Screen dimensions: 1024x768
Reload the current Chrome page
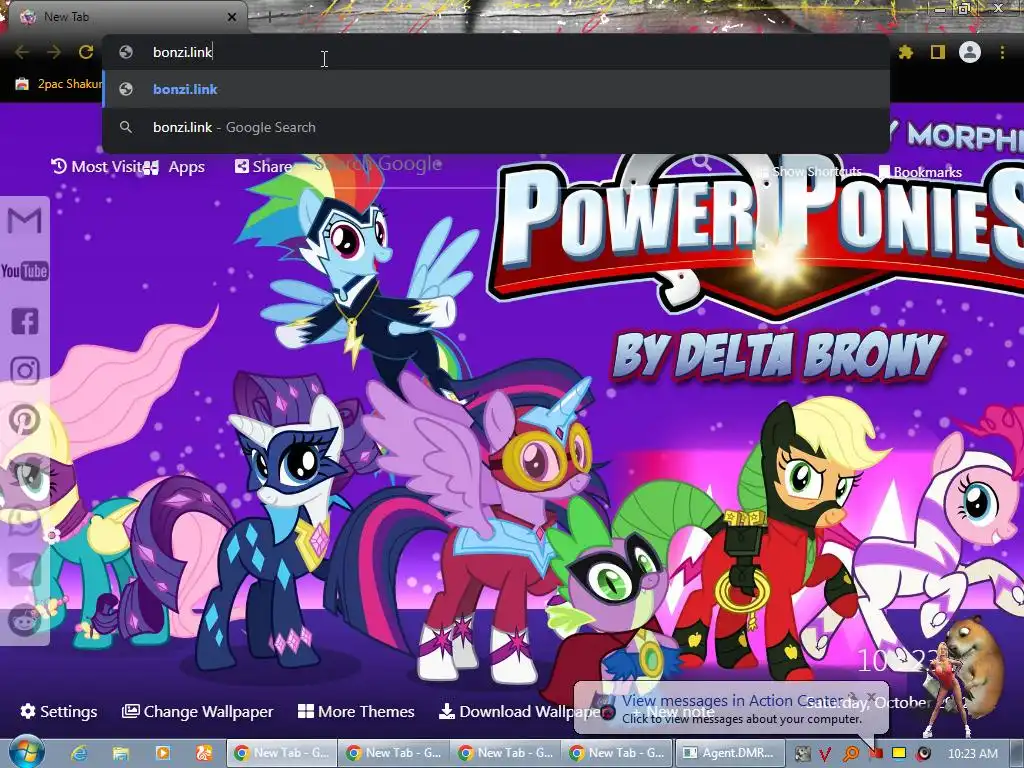click(x=86, y=52)
